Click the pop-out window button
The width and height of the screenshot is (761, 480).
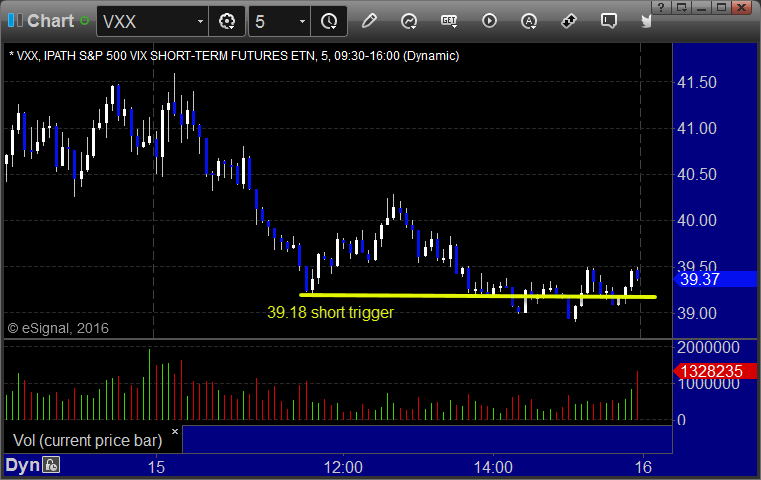(681, 7)
